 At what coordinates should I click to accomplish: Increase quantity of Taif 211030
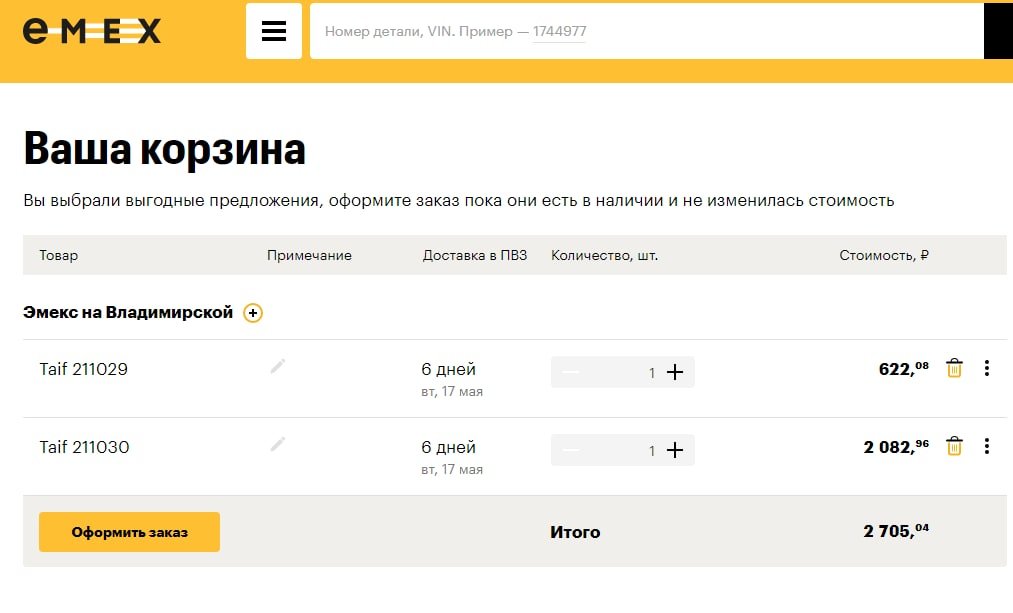click(675, 450)
